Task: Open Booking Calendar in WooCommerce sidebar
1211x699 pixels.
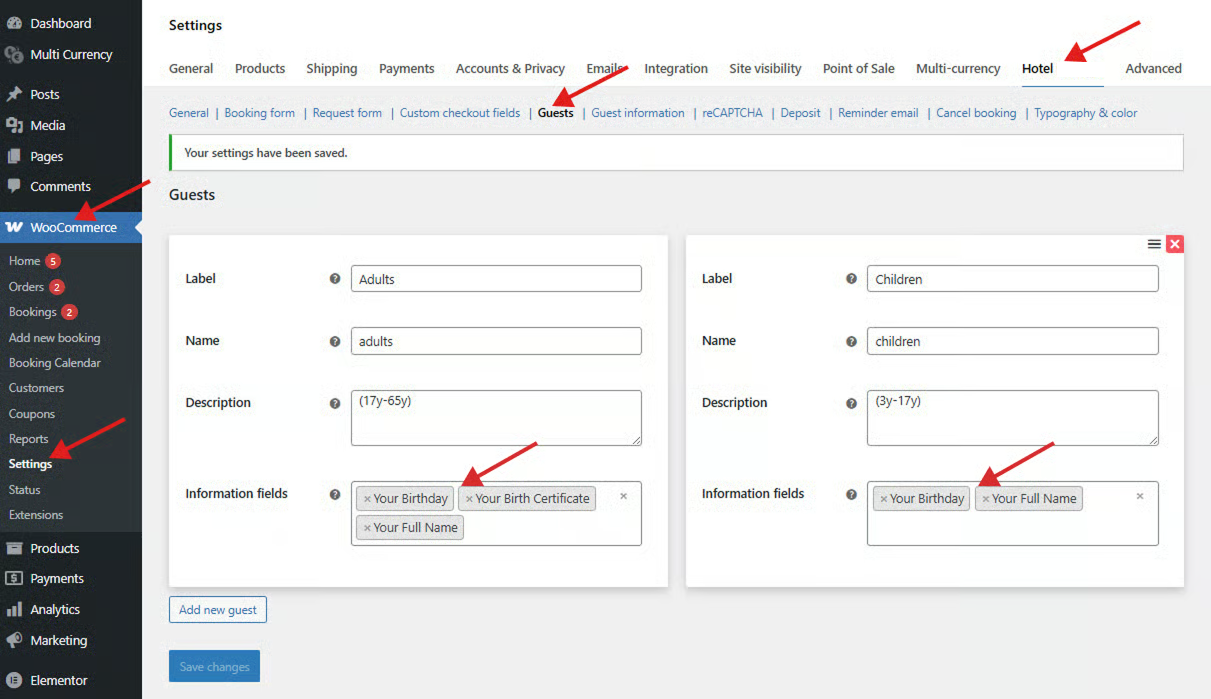Action: (55, 363)
